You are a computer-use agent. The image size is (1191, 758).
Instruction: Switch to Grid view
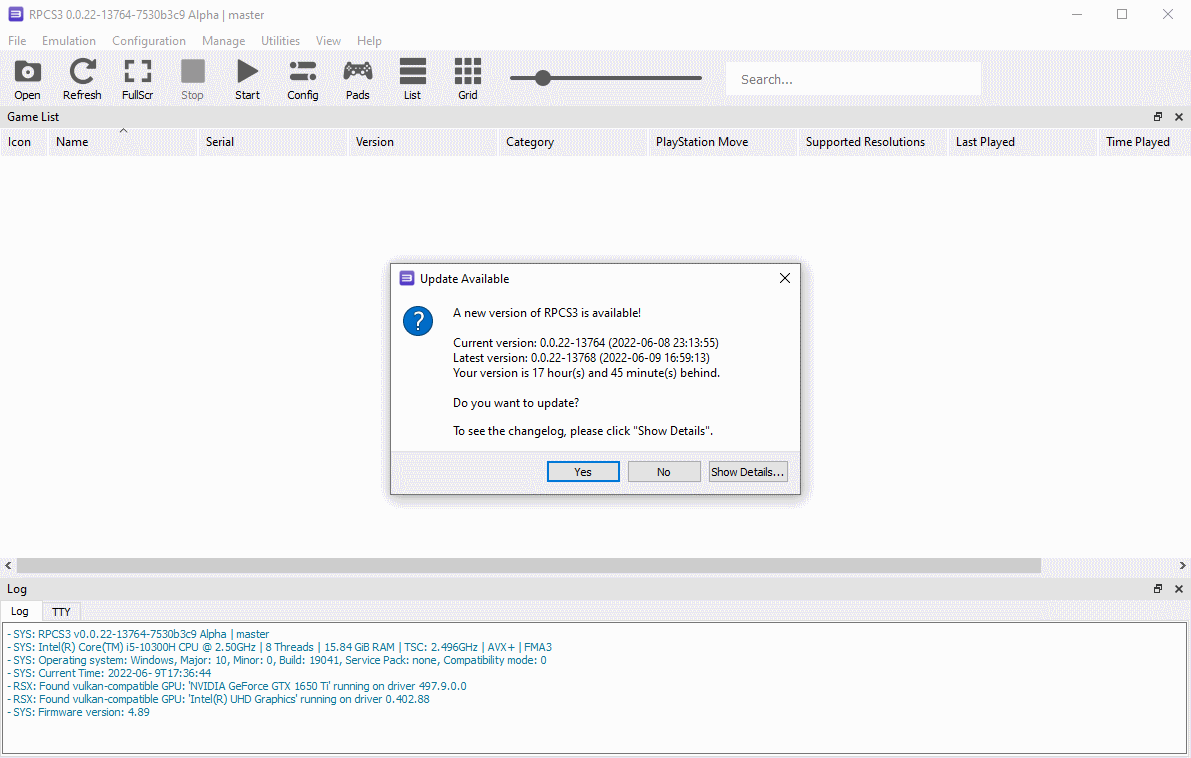click(467, 79)
